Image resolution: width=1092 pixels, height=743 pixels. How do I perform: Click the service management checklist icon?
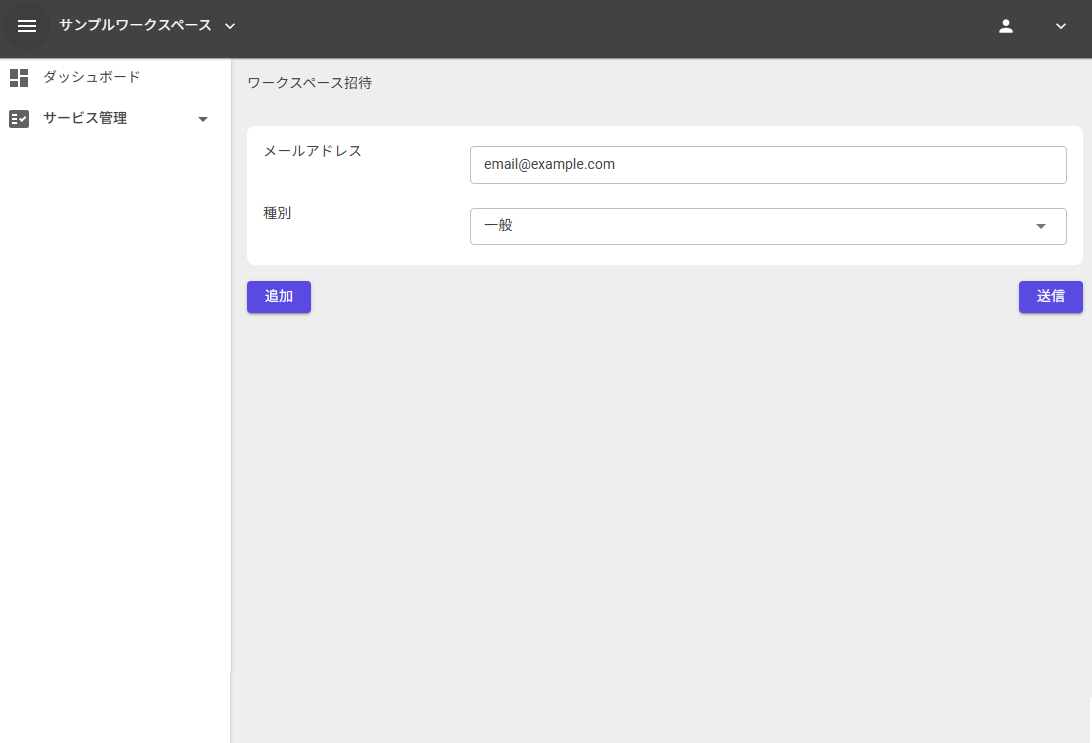[18, 118]
